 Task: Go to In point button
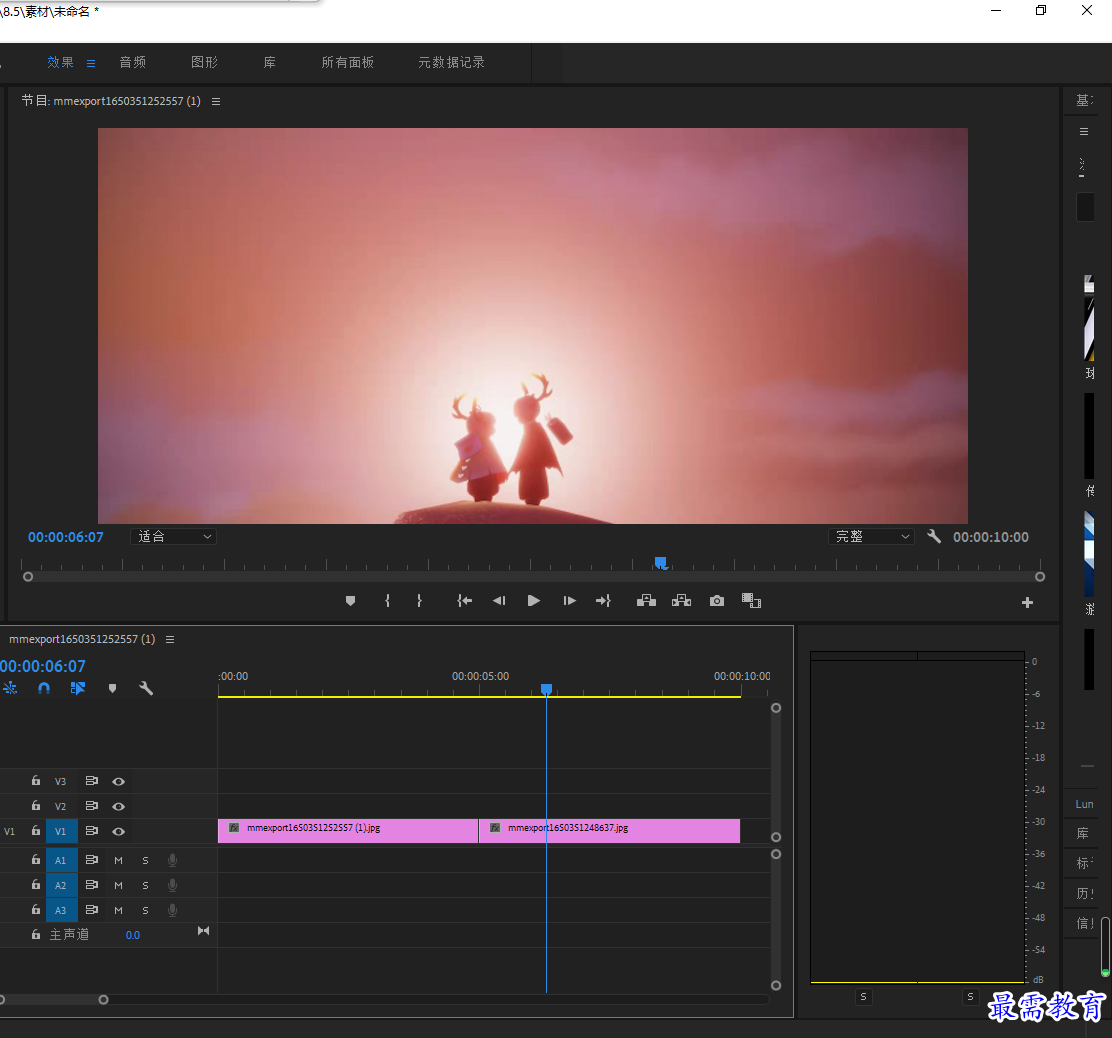(465, 601)
